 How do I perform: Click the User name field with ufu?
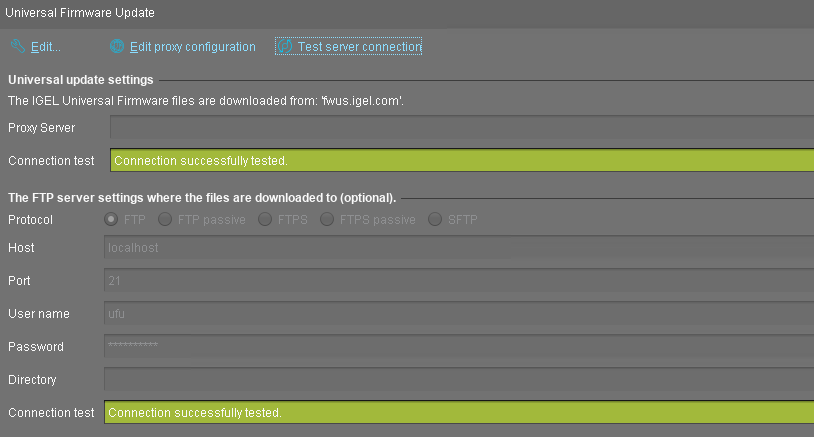(x=460, y=314)
